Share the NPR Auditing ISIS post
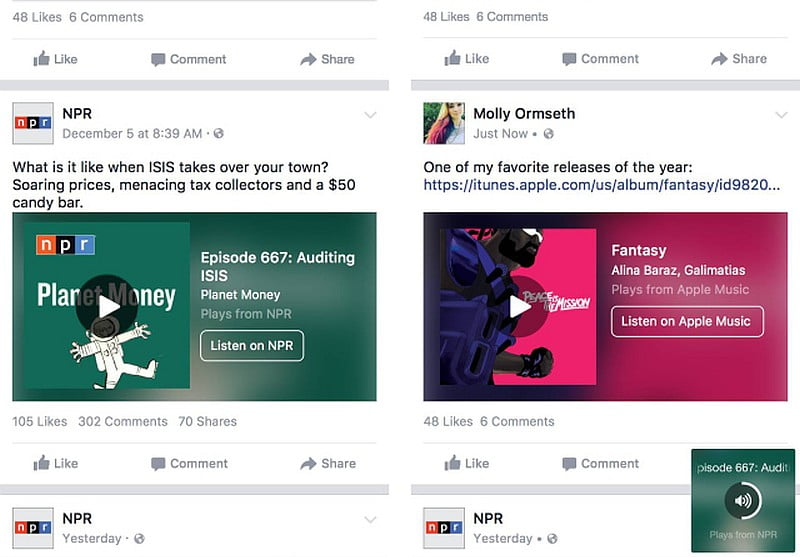The width and height of the screenshot is (800, 557). click(328, 463)
